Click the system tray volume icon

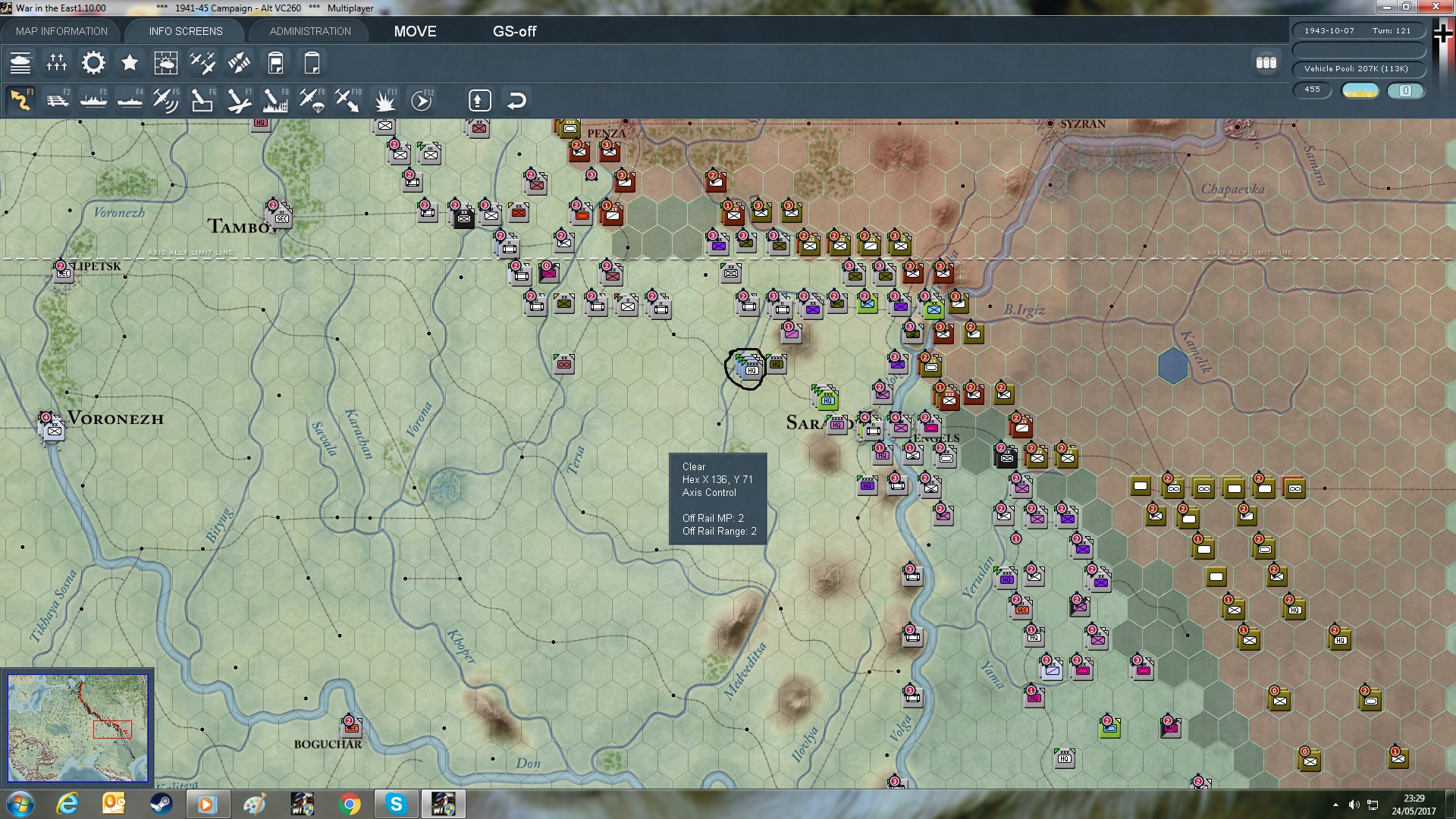[x=1354, y=805]
